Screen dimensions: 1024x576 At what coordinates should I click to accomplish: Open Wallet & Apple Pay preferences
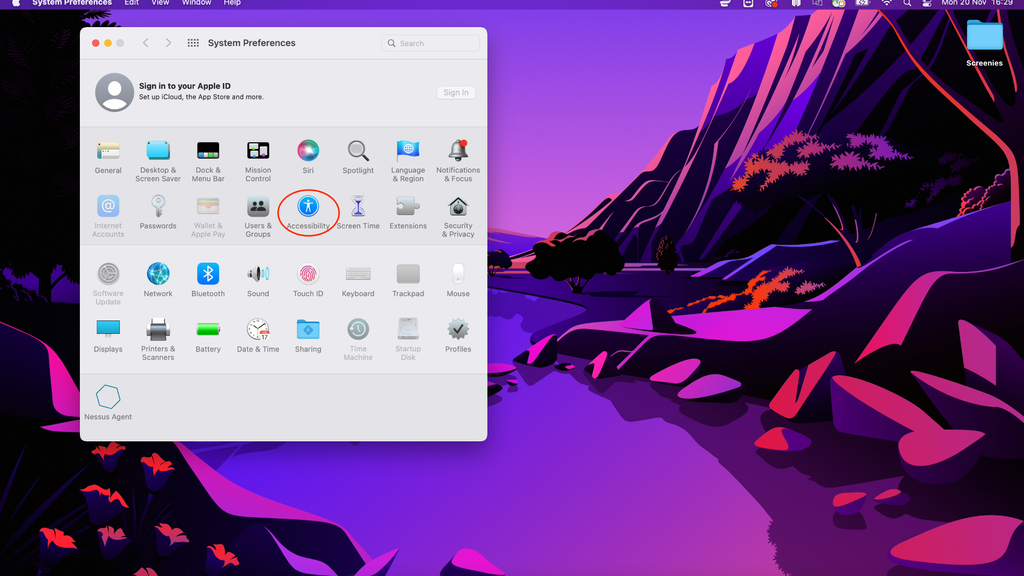click(208, 211)
